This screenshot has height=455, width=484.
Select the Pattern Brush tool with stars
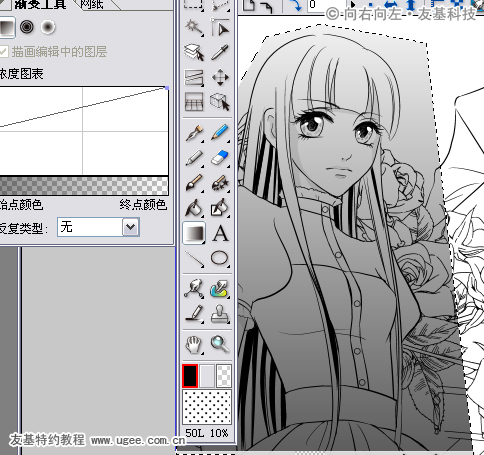(220, 183)
